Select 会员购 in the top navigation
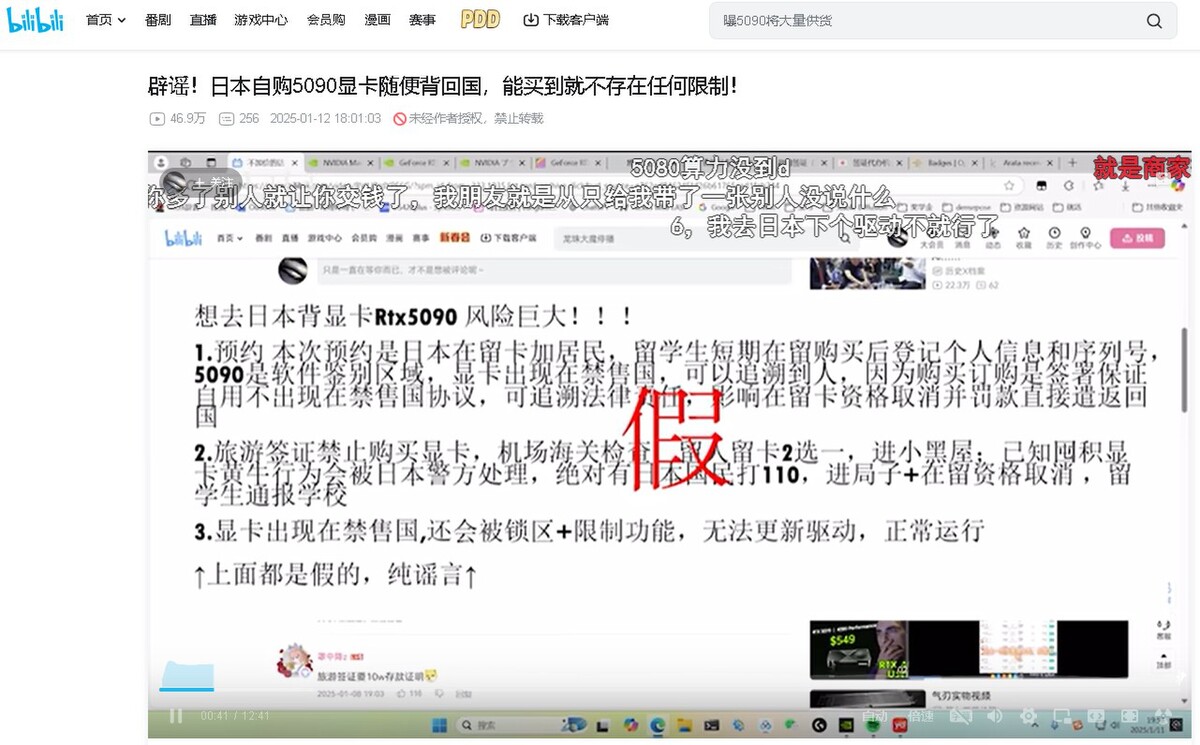Image resolution: width=1200 pixels, height=745 pixels. coord(326,20)
